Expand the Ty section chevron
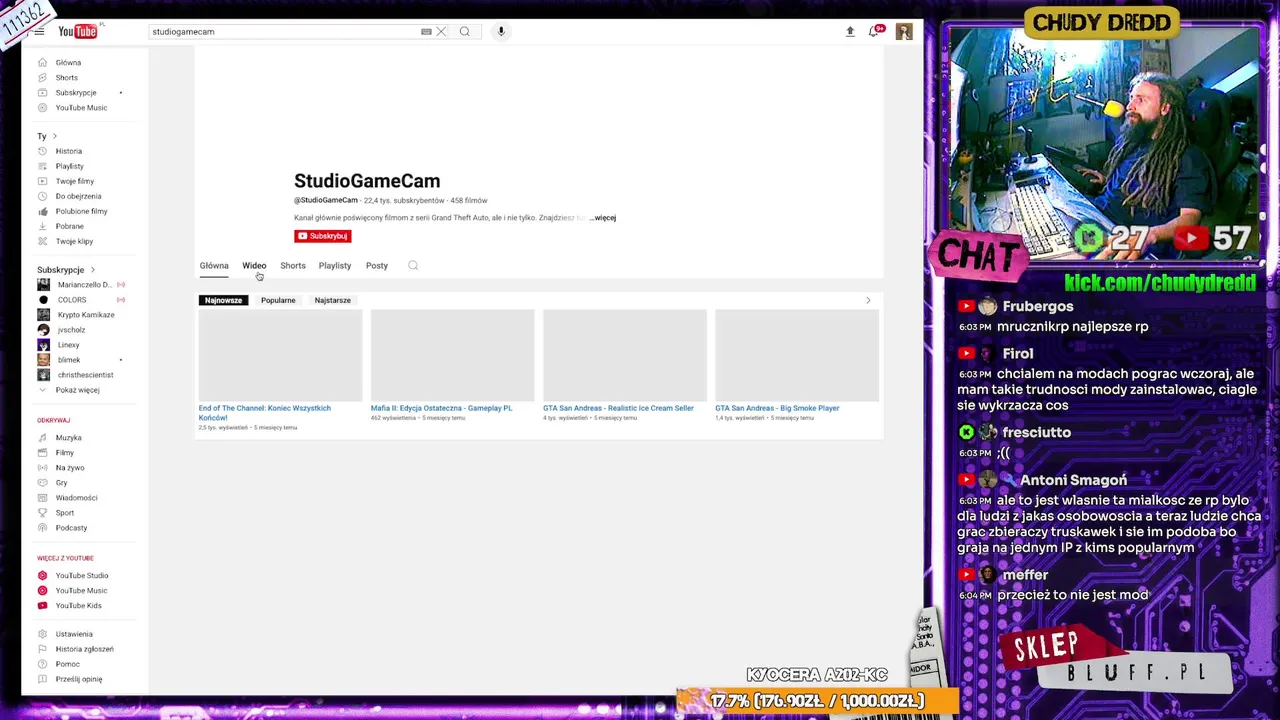This screenshot has height=720, width=1280. coord(54,136)
